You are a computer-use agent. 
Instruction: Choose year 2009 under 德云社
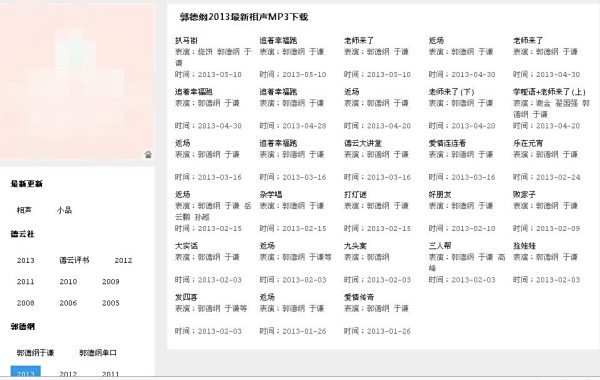point(111,282)
